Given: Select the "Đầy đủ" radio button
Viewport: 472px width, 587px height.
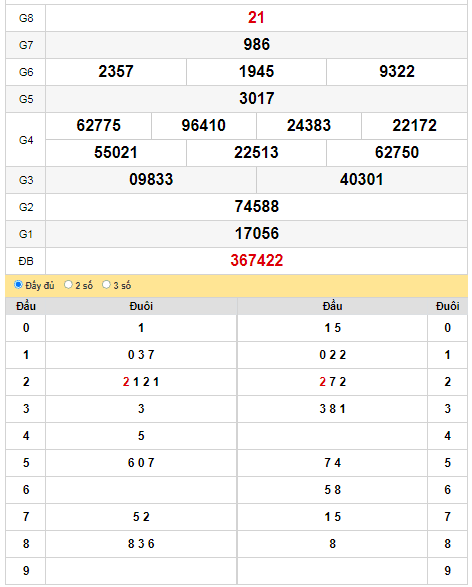Looking at the screenshot, I should pos(18,285).
